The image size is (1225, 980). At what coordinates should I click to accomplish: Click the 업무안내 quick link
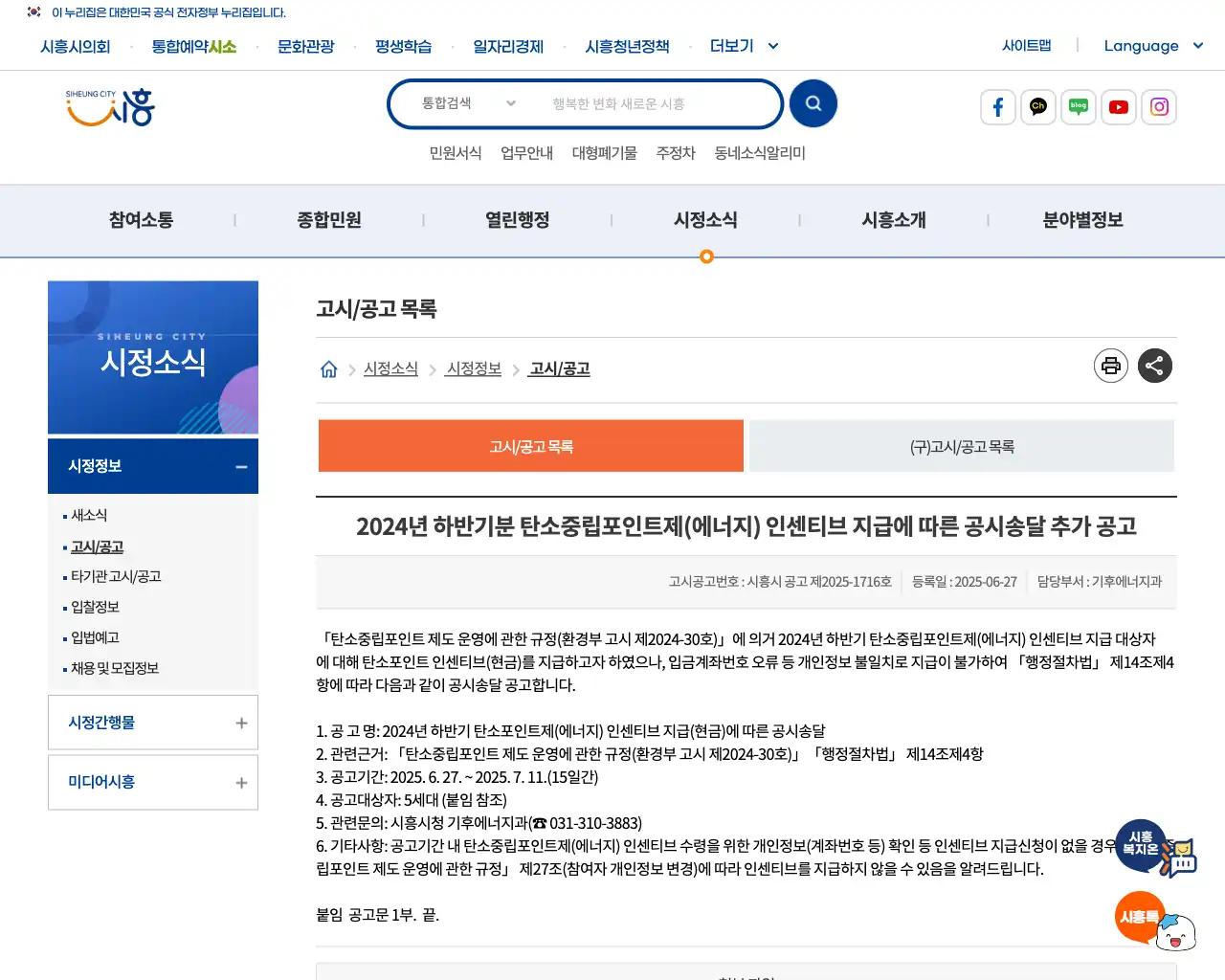click(x=527, y=153)
